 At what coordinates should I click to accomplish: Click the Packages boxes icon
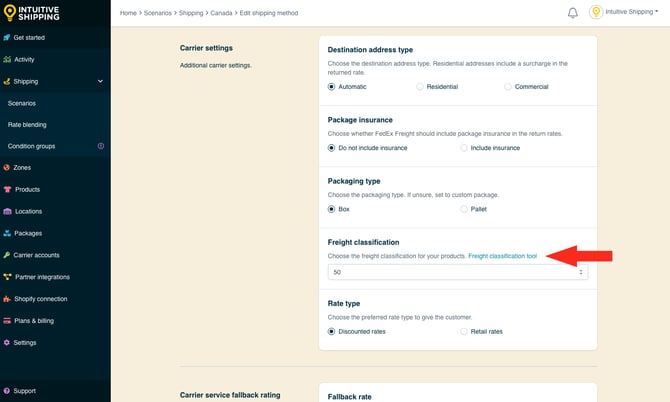pyautogui.click(x=7, y=233)
